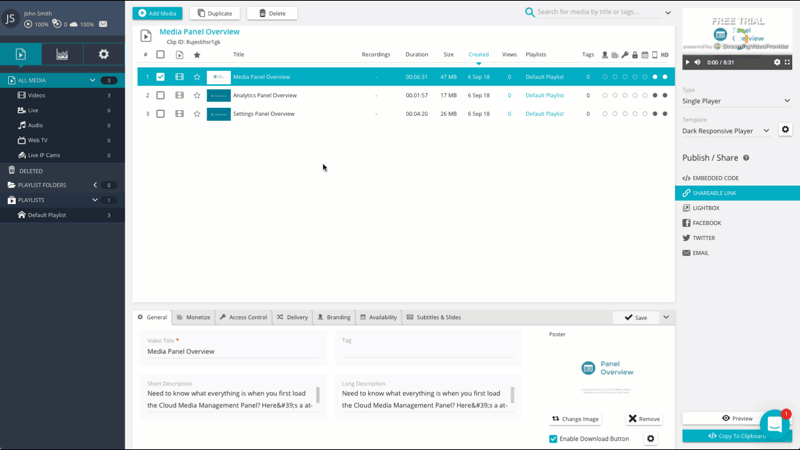Image resolution: width=800 pixels, height=450 pixels.
Task: Open the live chat bubble
Action: (774, 424)
